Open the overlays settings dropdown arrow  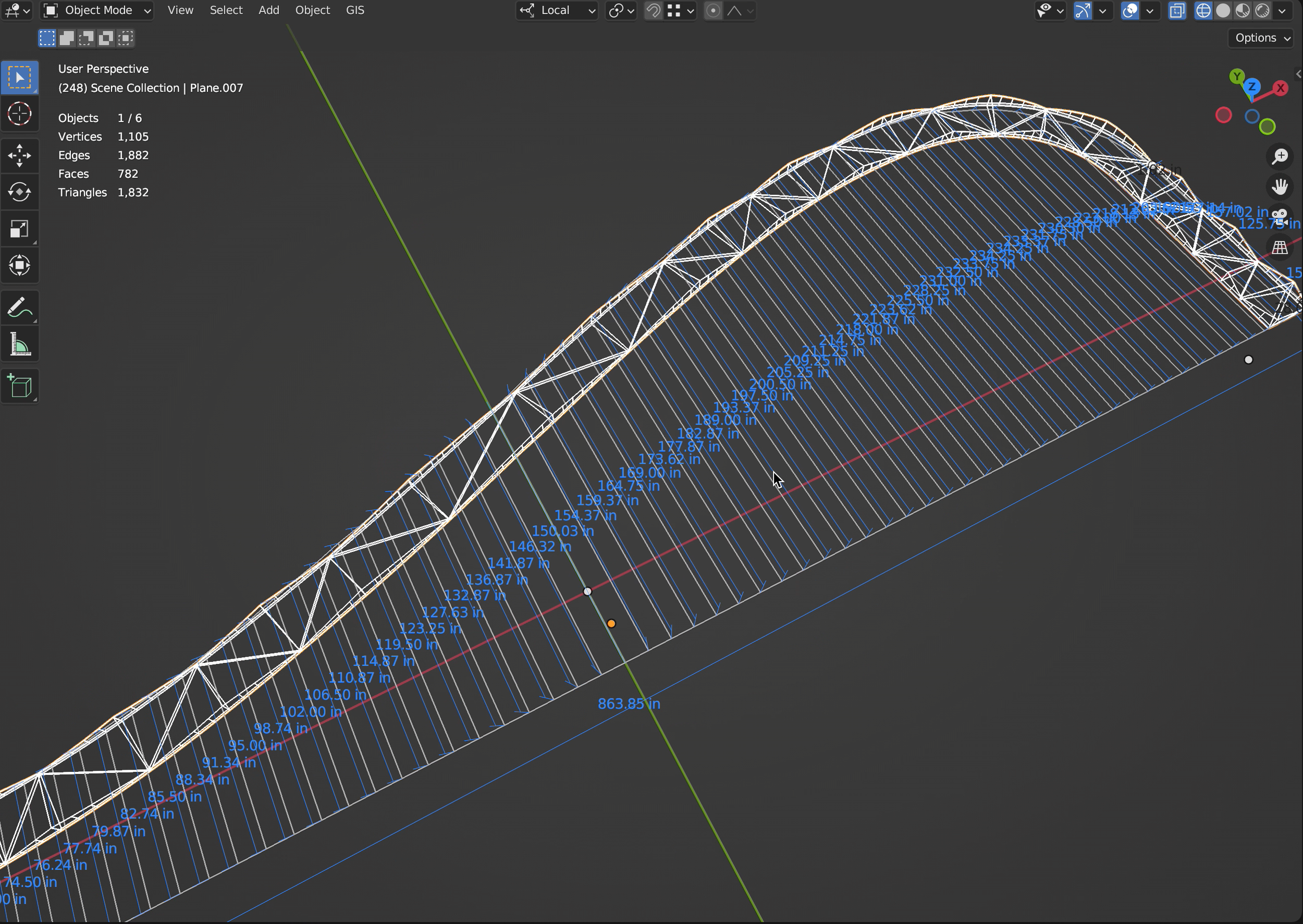pyautogui.click(x=1150, y=10)
